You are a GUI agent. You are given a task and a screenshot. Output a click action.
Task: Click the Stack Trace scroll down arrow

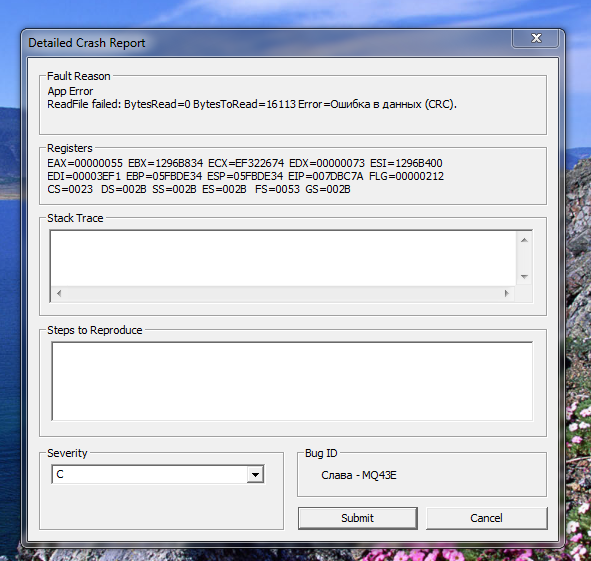click(524, 277)
